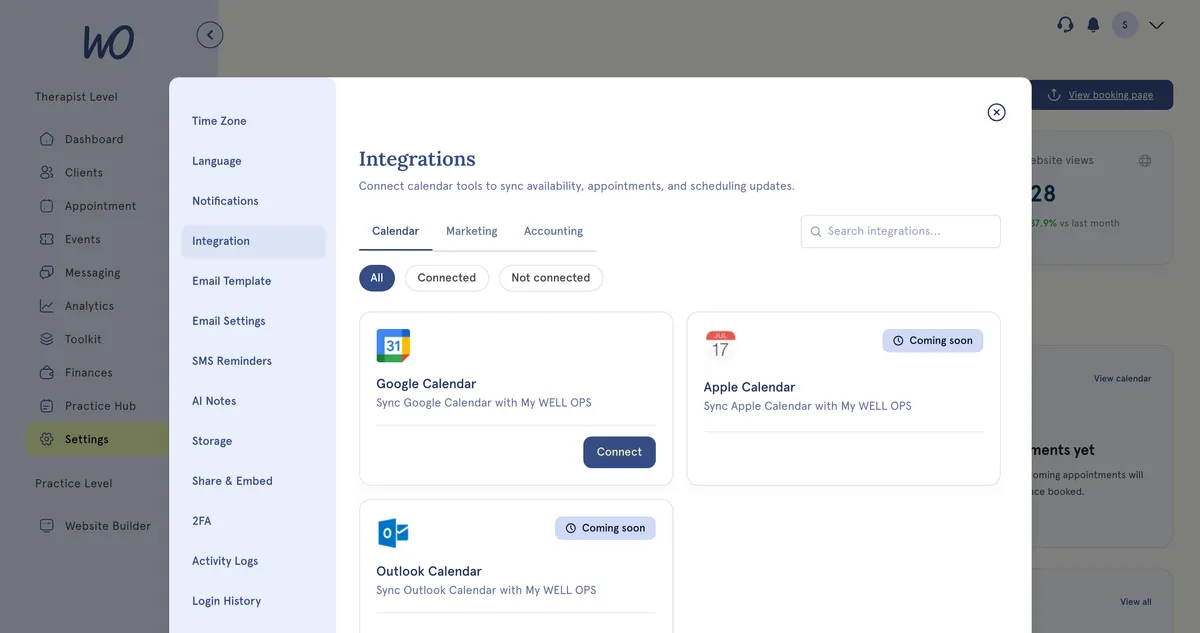Click the Apple Calendar logo
The width and height of the screenshot is (1200, 633).
720,346
